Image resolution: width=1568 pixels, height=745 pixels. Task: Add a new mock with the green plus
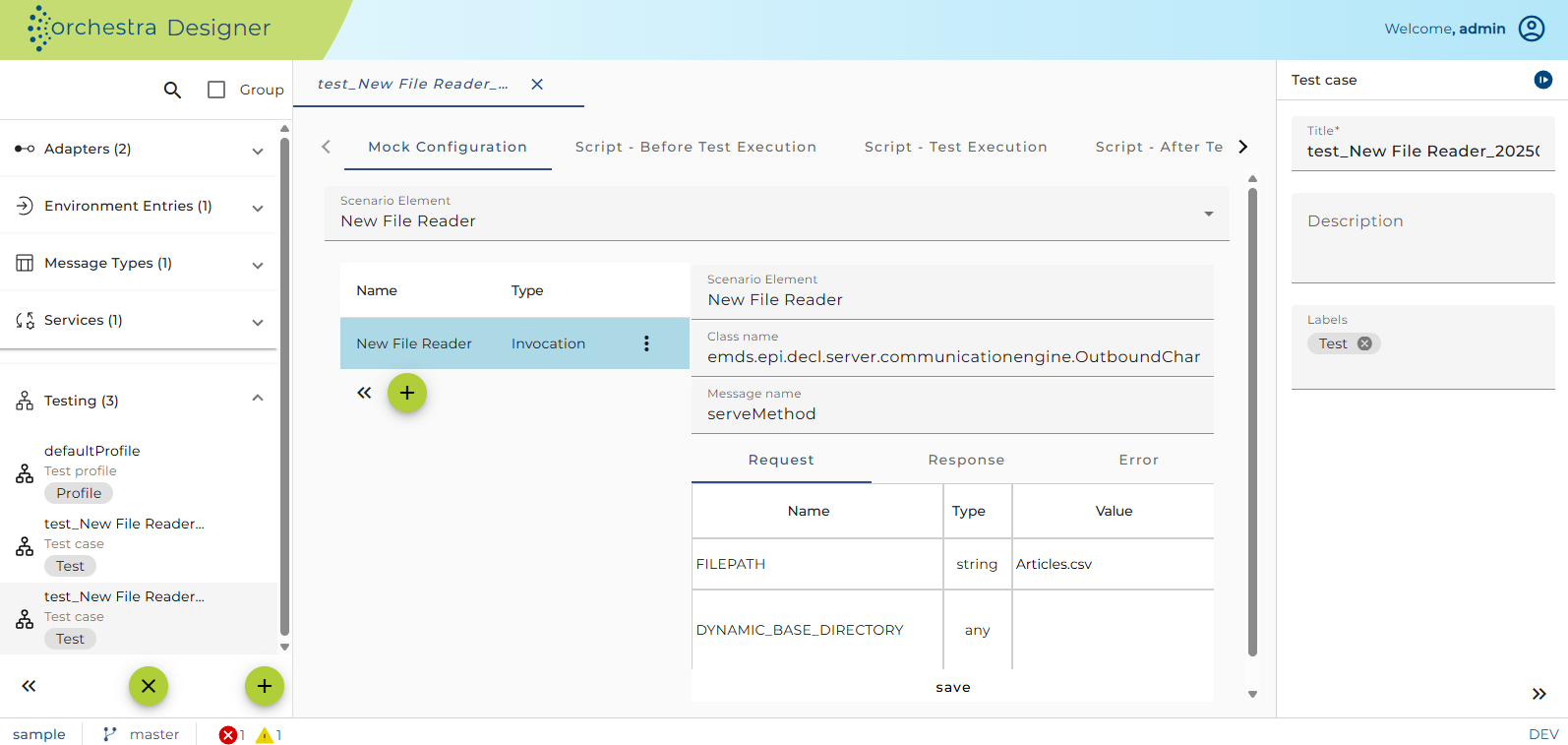[x=407, y=393]
